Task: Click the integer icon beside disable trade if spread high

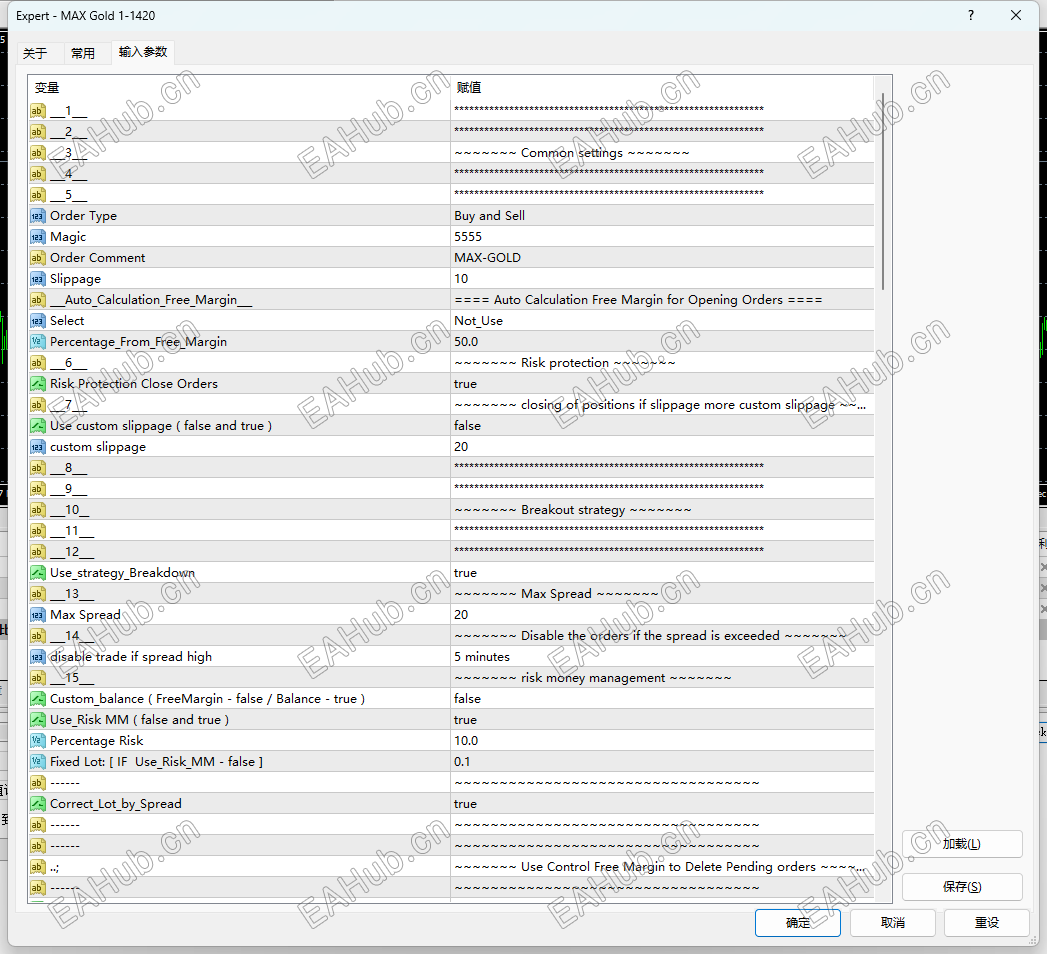Action: tap(38, 657)
